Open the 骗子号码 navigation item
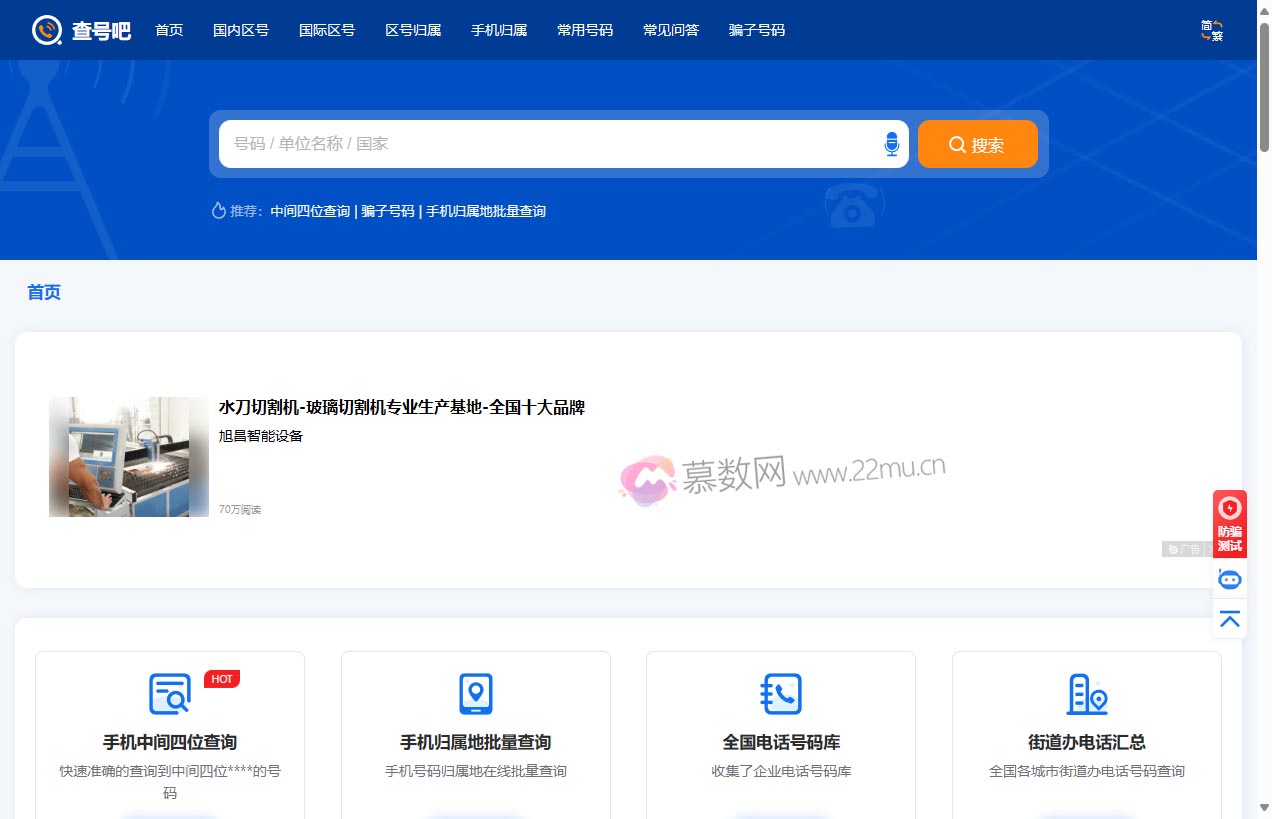Viewport: 1272px width, 819px height. pos(757,30)
